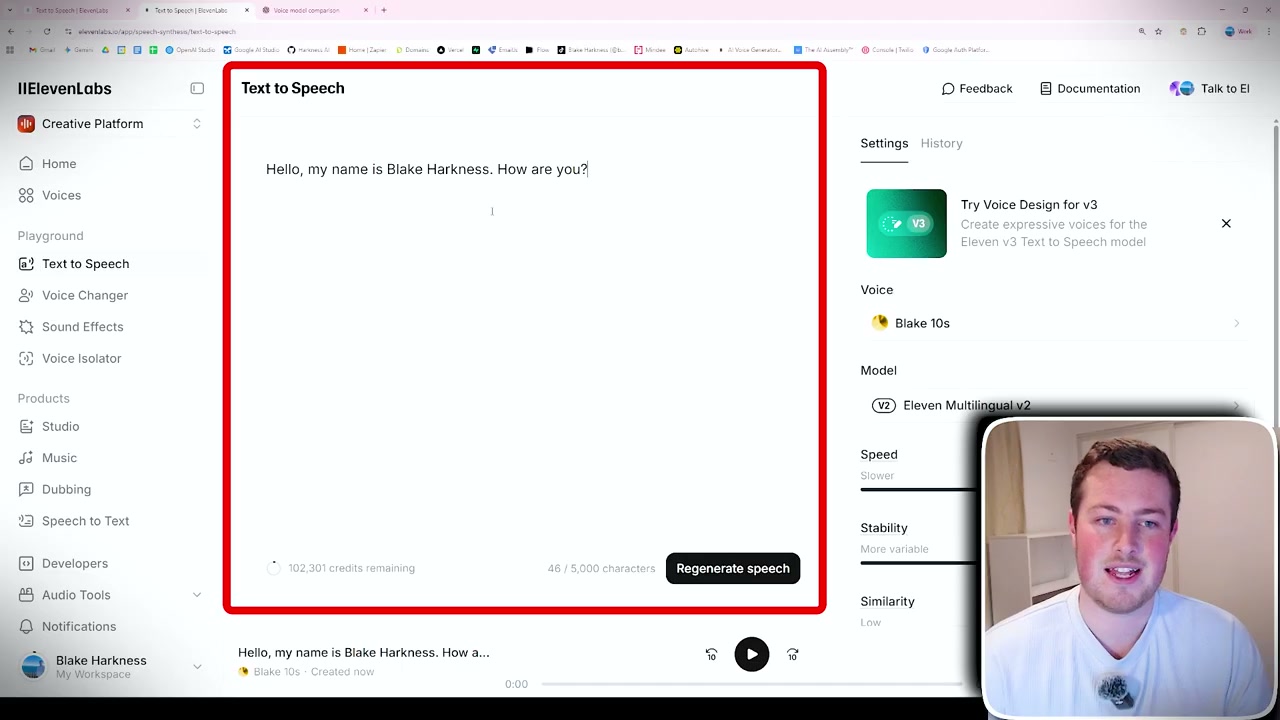The width and height of the screenshot is (1280, 720).
Task: Click the Voice Design v3 thumbnail
Action: tap(906, 223)
